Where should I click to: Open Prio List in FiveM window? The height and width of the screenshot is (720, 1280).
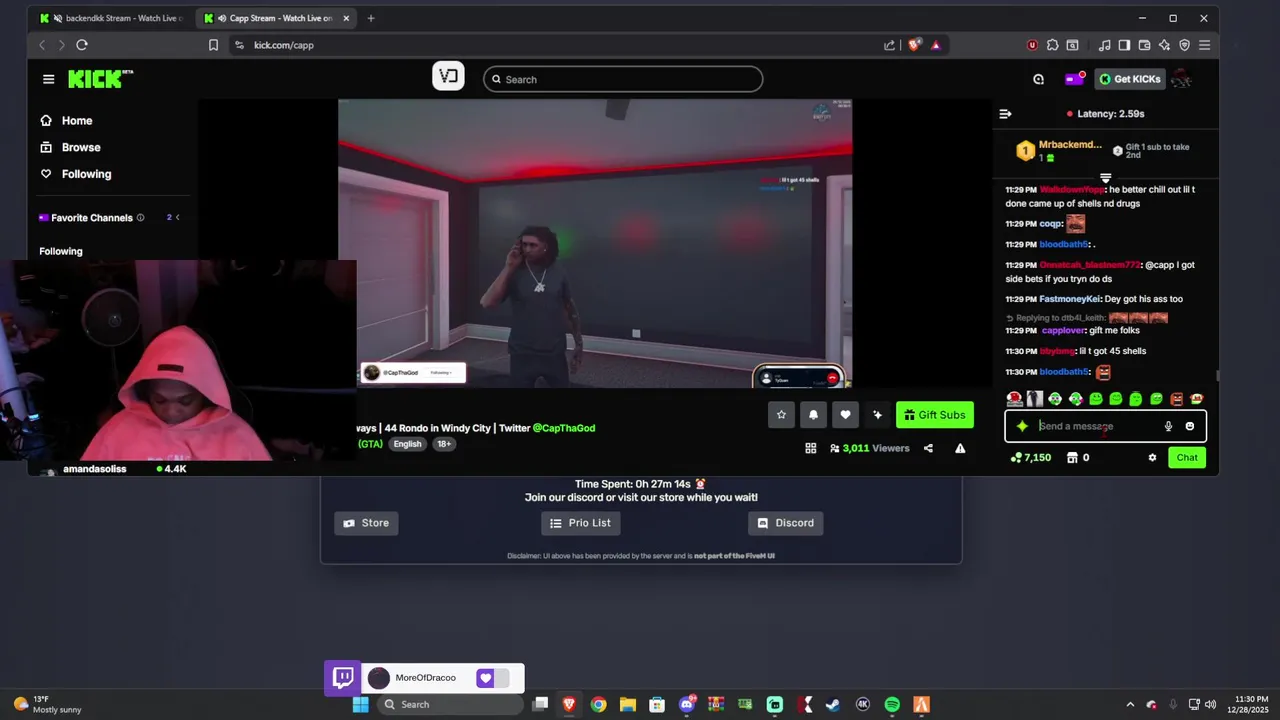coord(581,523)
